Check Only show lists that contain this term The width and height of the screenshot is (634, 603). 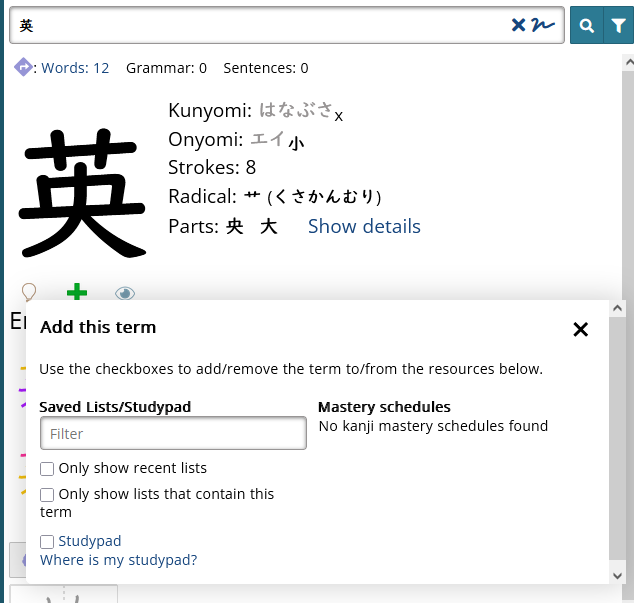47,495
